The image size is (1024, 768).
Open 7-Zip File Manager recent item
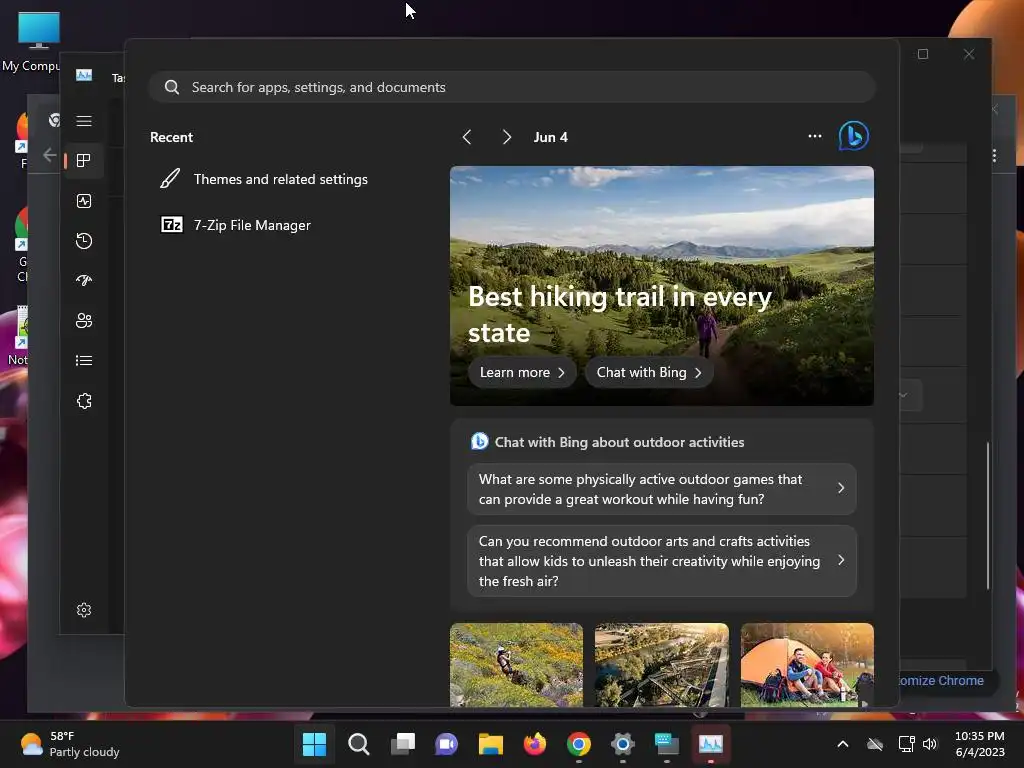tap(236, 225)
